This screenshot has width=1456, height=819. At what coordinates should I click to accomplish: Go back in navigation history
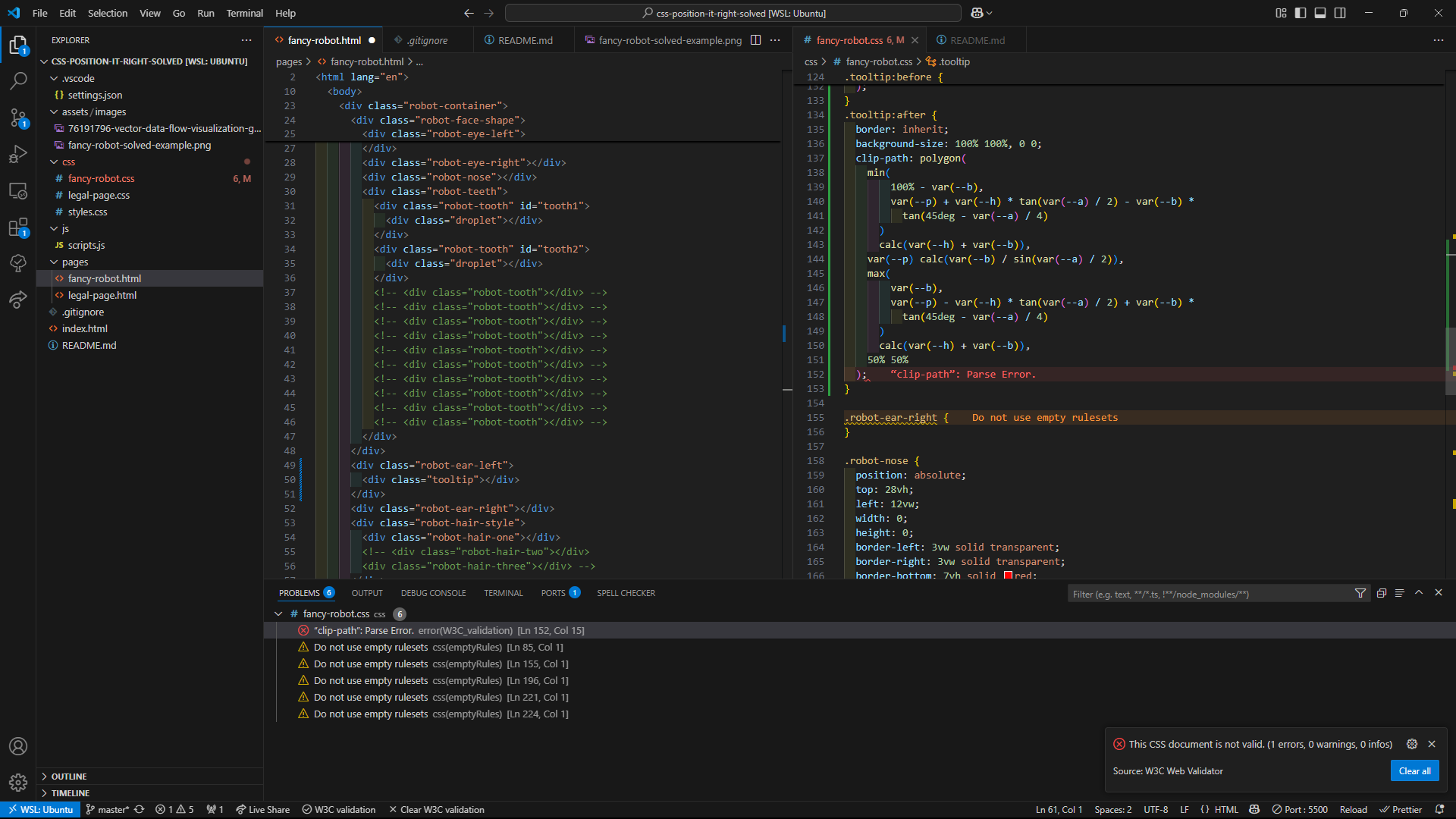[x=469, y=13]
